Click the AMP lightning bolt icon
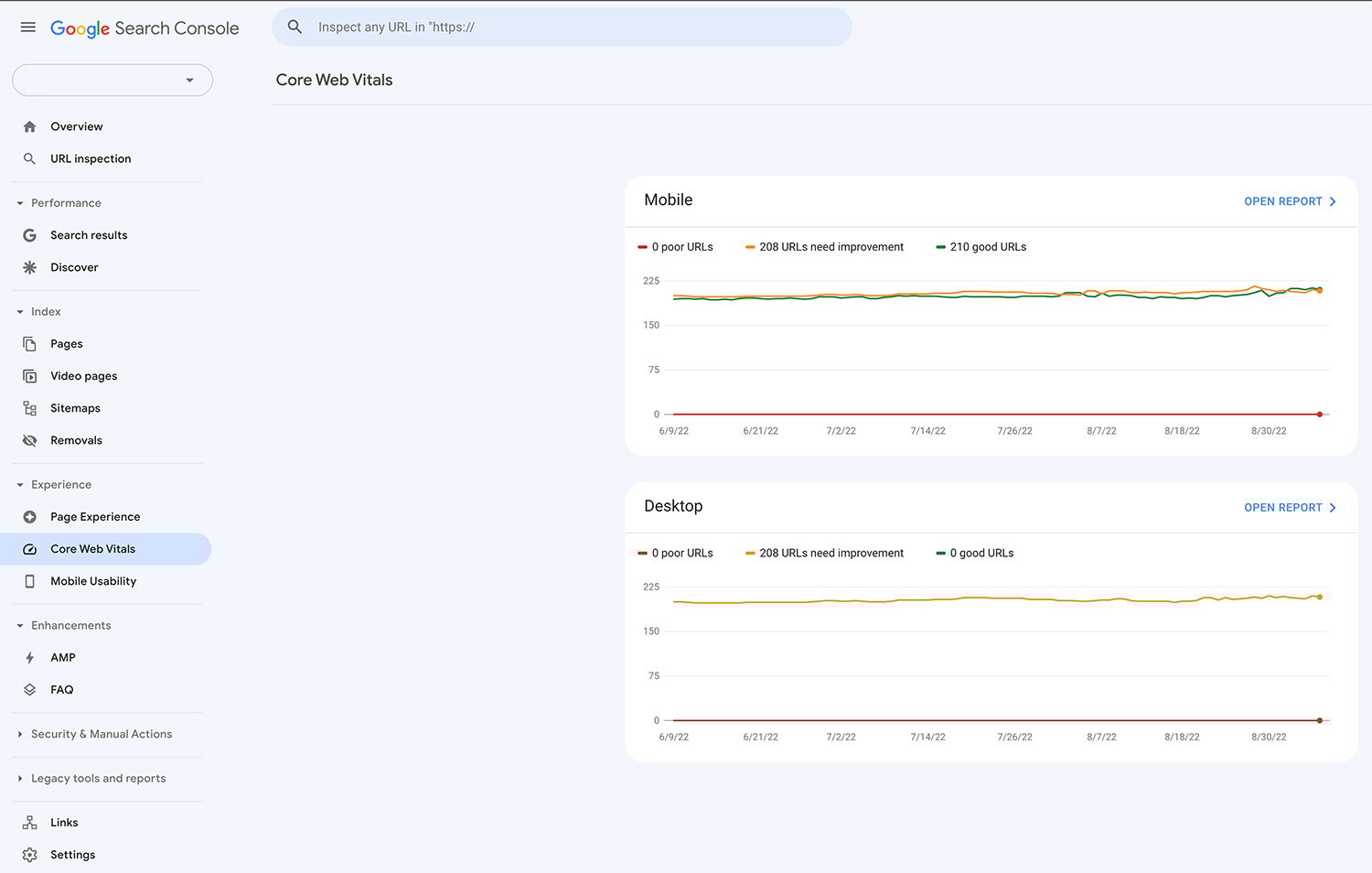Image resolution: width=1372 pixels, height=873 pixels. (29, 658)
